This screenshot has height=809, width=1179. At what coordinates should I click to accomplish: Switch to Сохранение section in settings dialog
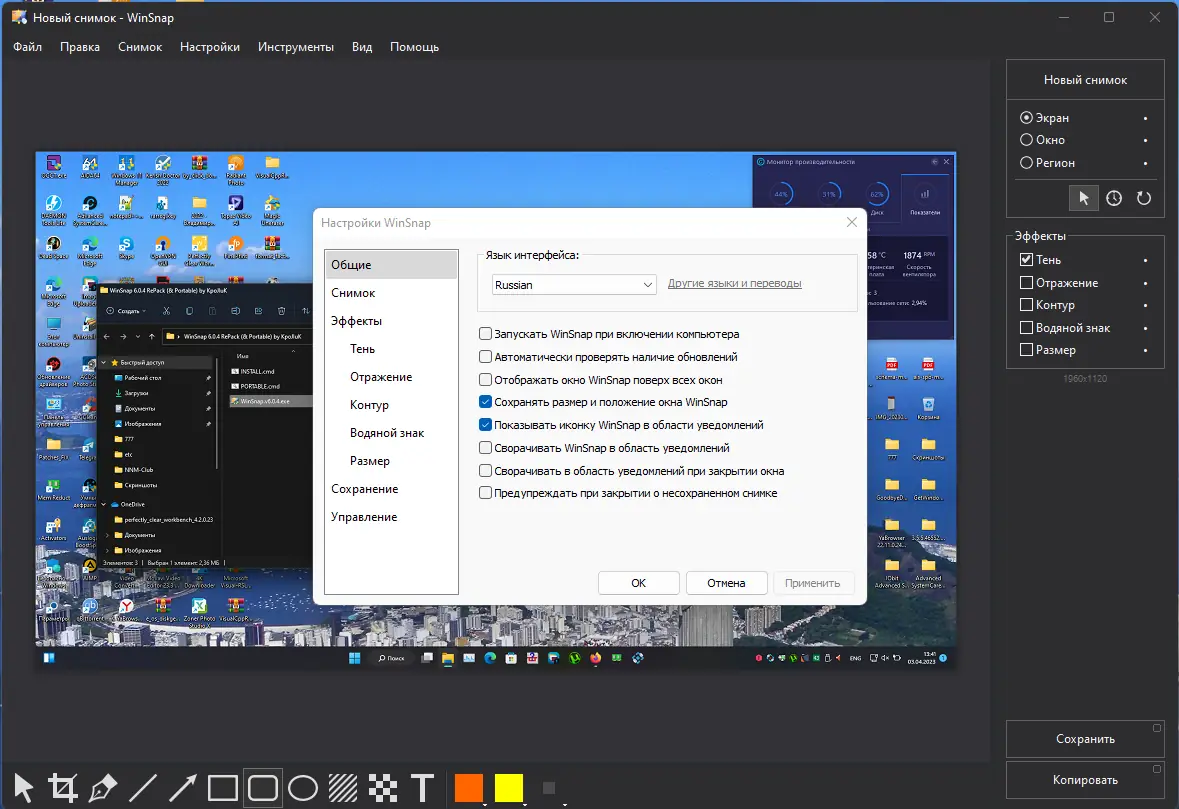click(x=391, y=489)
